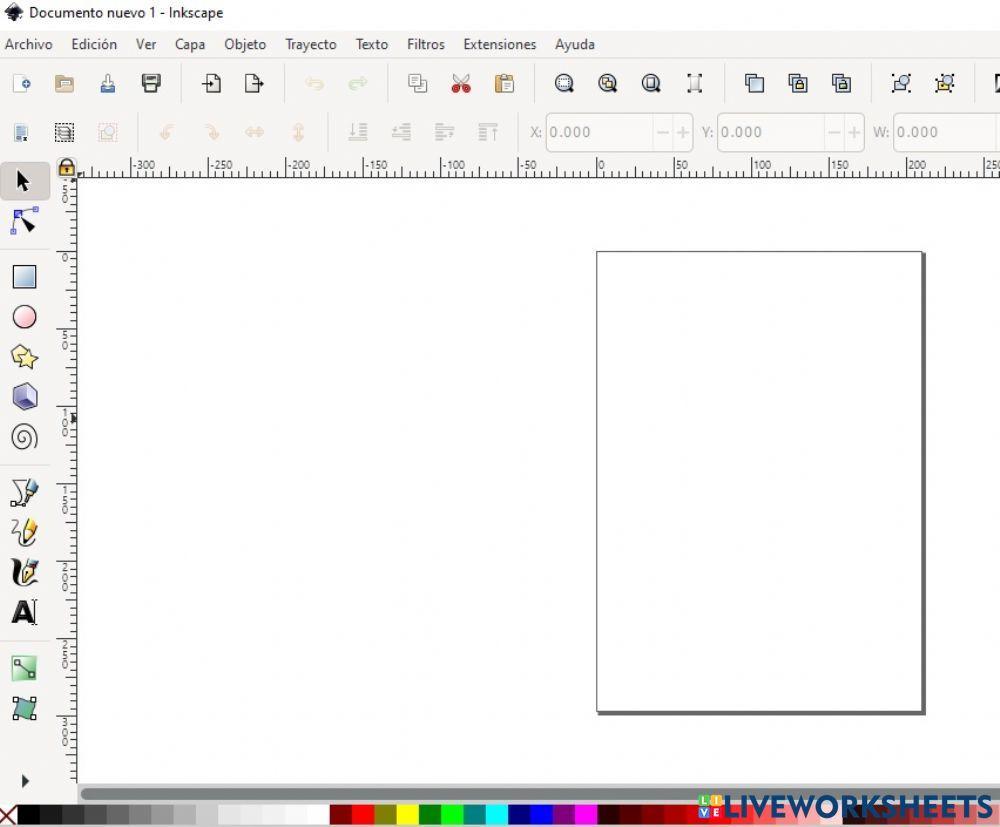Save the document with the floppy disk icon
This screenshot has width=1000, height=827.
click(x=151, y=84)
